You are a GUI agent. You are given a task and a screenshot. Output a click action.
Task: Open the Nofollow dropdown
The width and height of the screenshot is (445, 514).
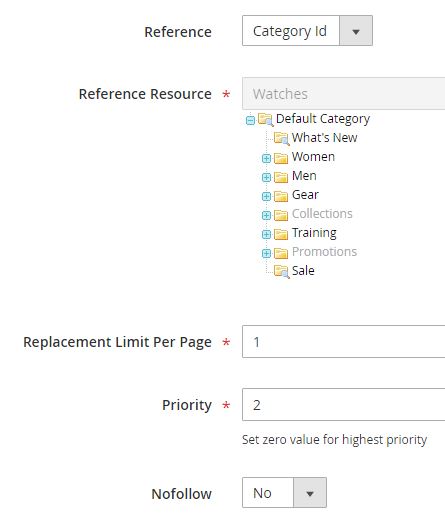tap(284, 493)
